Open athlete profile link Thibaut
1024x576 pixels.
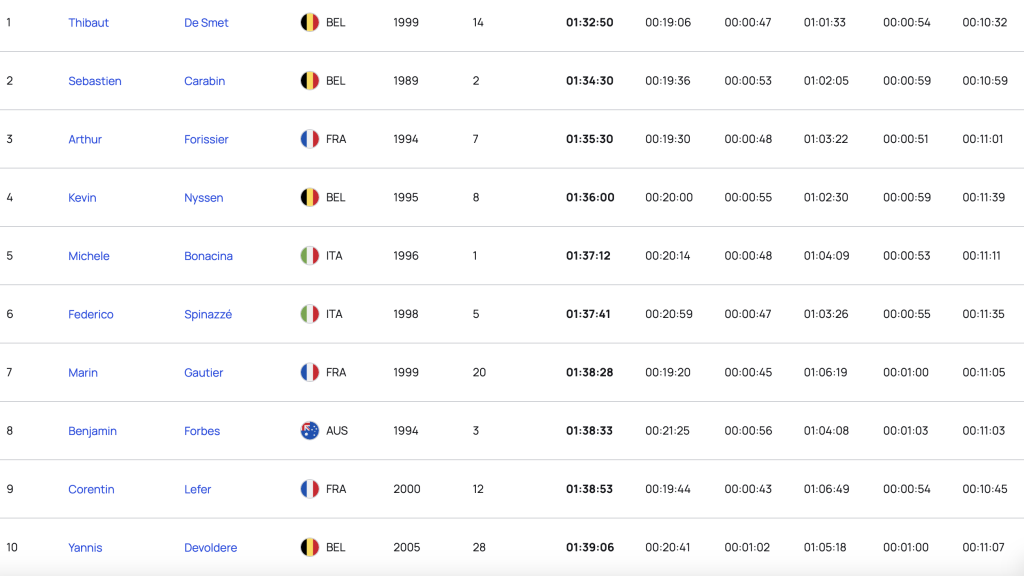(88, 22)
